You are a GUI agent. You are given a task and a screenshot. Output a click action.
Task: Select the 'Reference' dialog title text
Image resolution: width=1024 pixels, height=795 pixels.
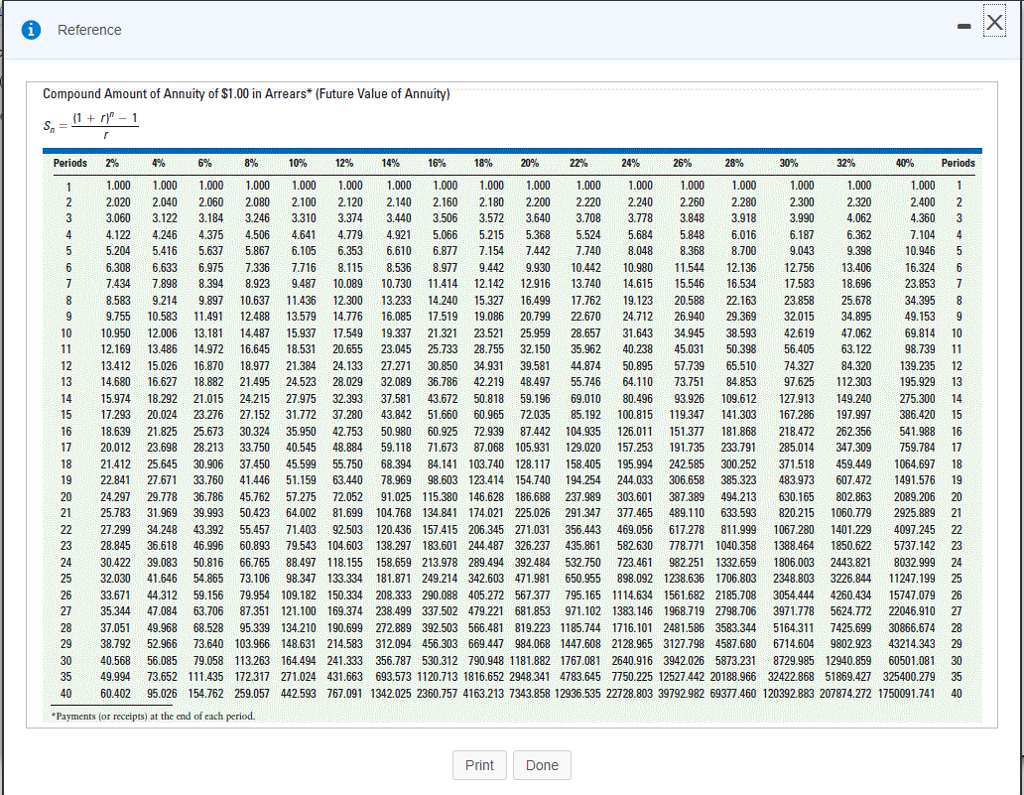[89, 30]
